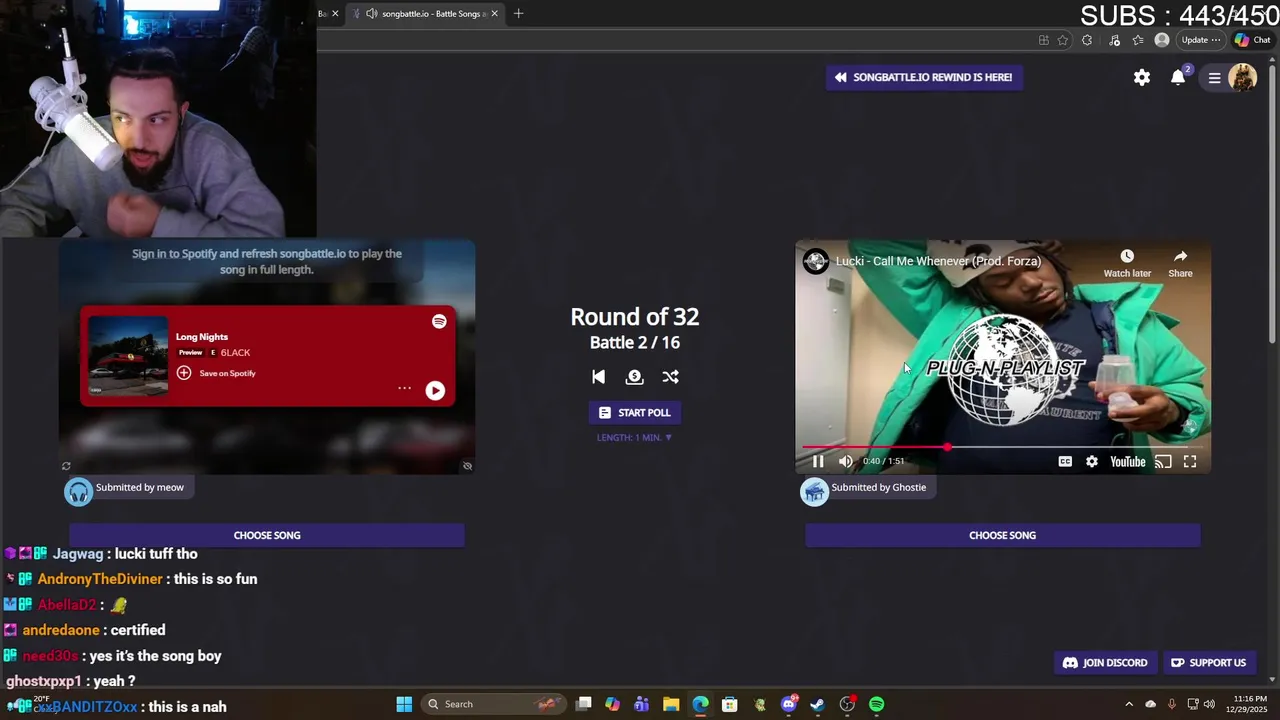Open the notifications bell

[1178, 77]
